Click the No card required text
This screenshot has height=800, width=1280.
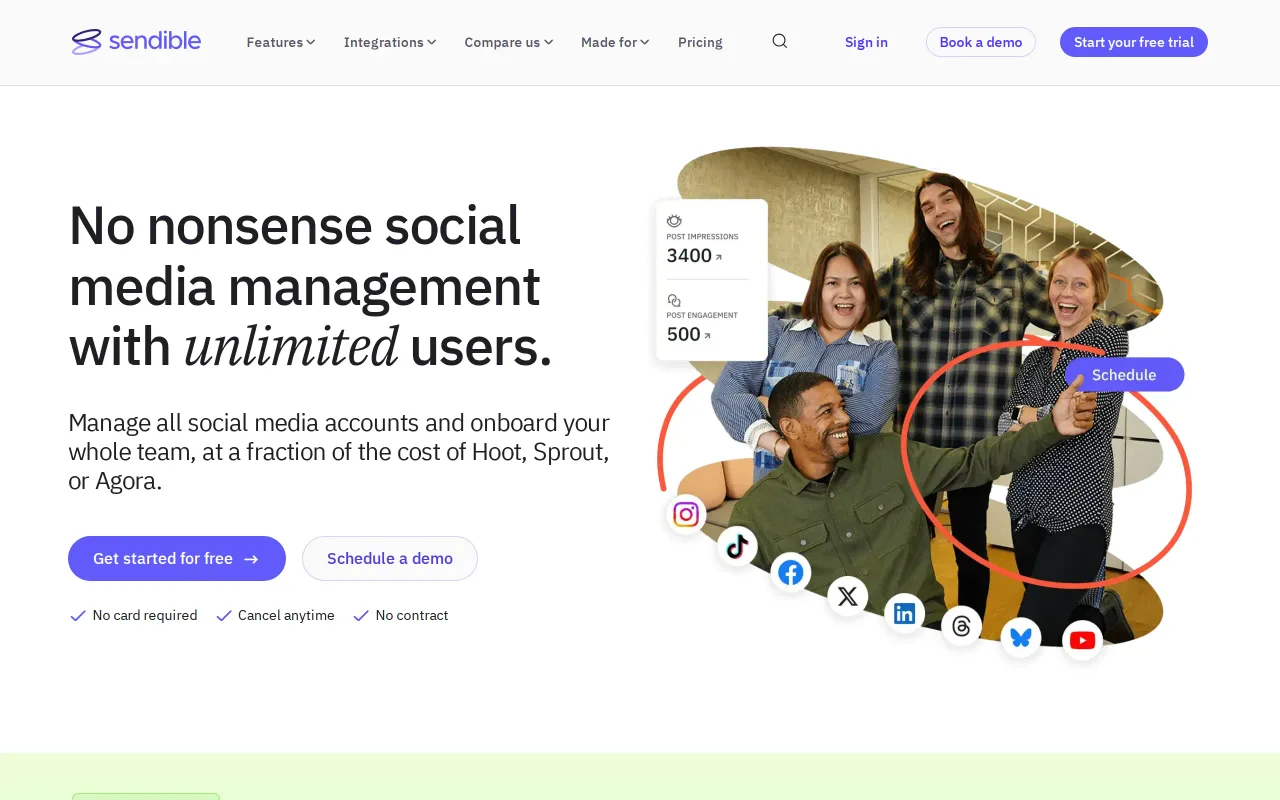point(145,615)
